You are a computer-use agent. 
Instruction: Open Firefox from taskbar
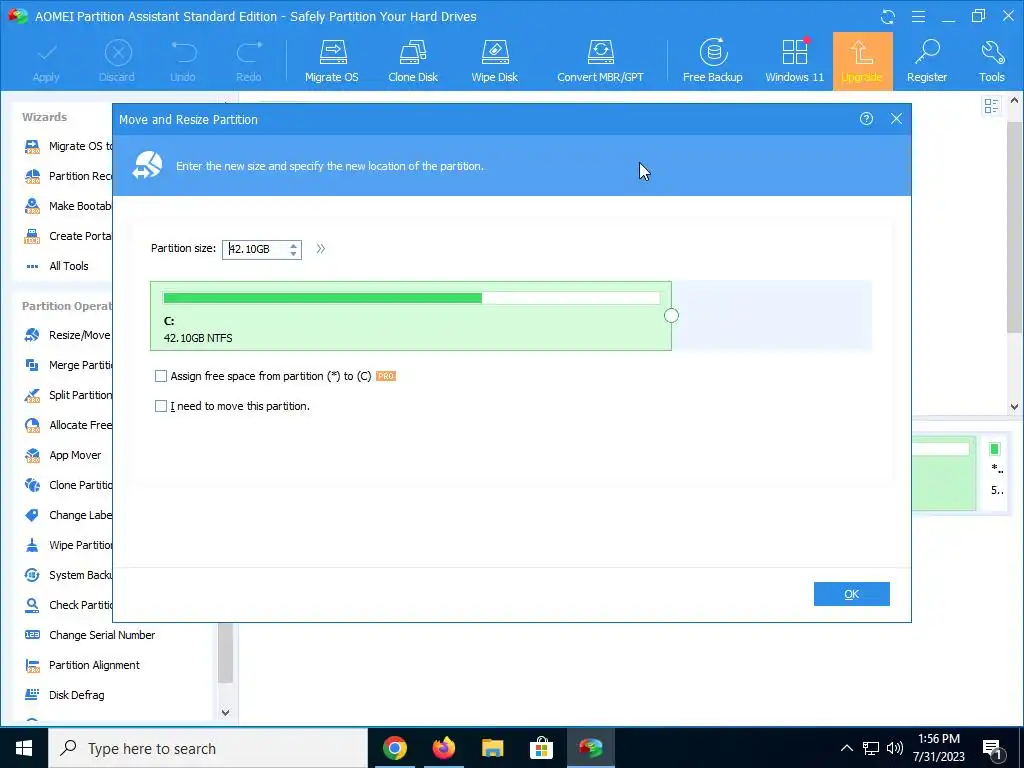[444, 748]
